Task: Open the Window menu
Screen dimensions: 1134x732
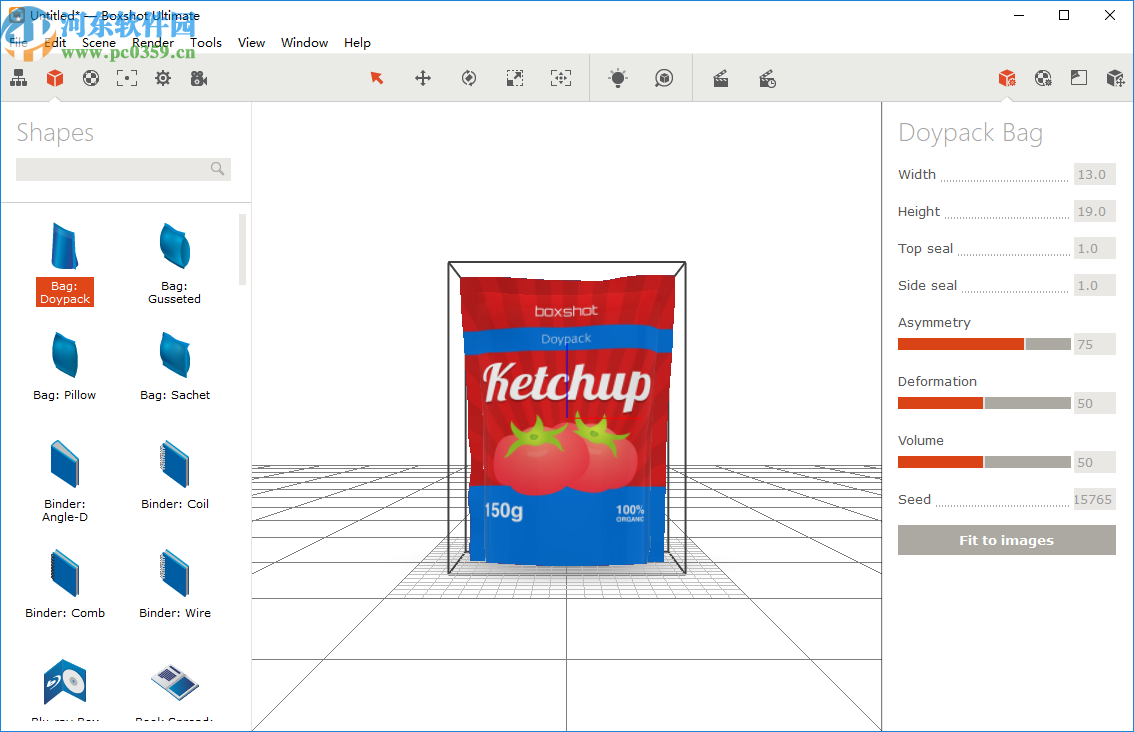Action: 304,43
